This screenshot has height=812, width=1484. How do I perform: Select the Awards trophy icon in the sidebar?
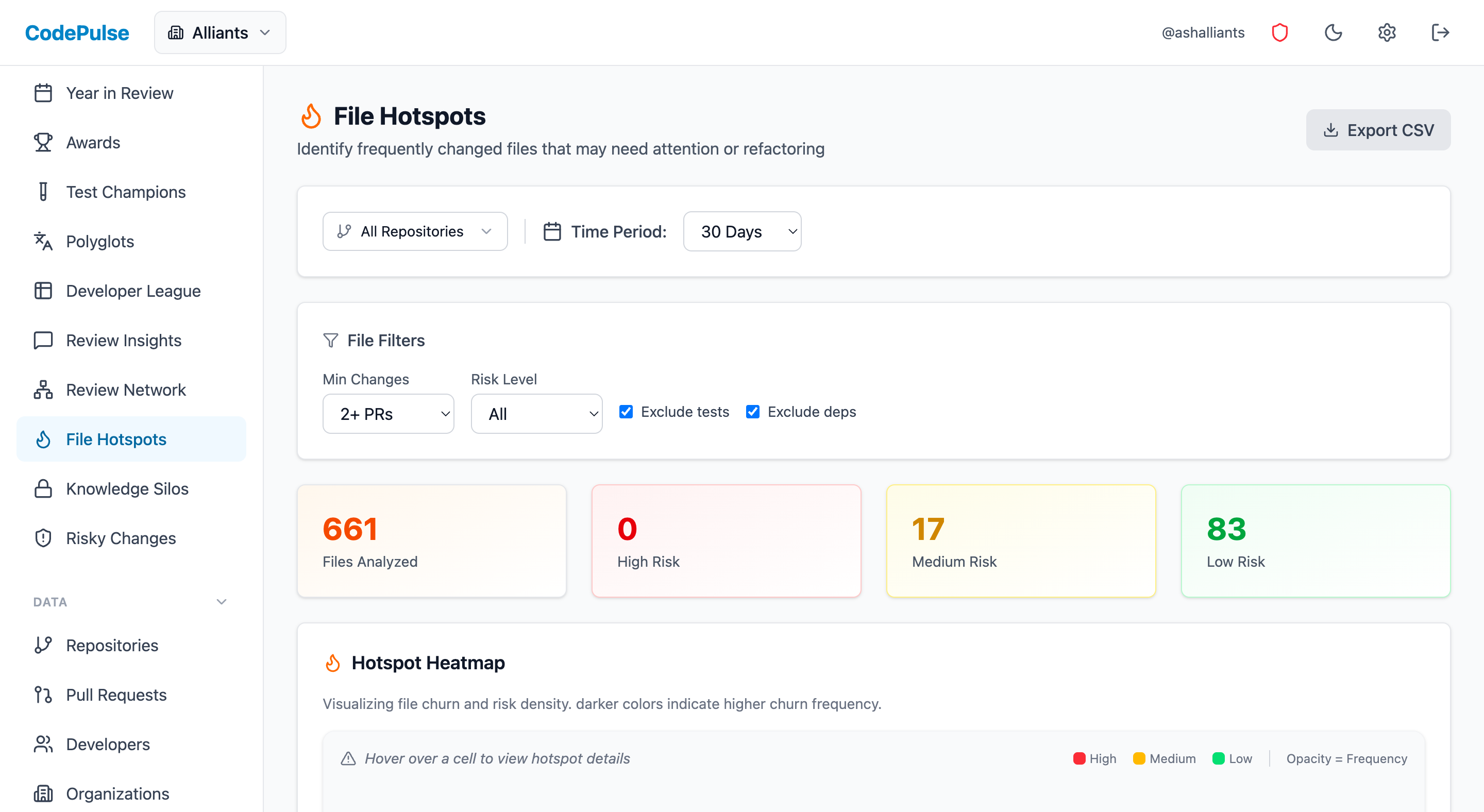(43, 142)
